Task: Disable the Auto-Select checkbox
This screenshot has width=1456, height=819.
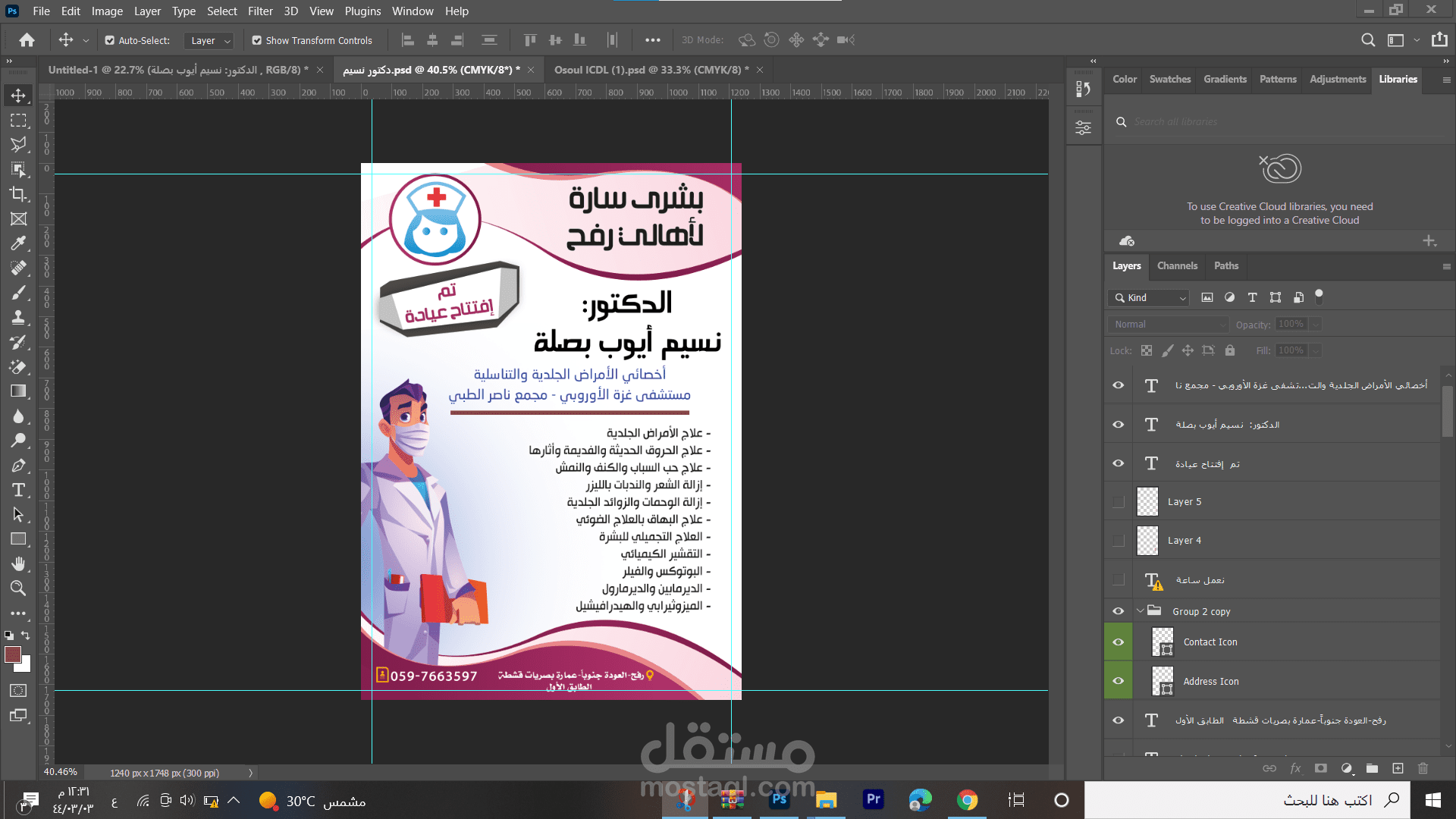Action: 111,40
